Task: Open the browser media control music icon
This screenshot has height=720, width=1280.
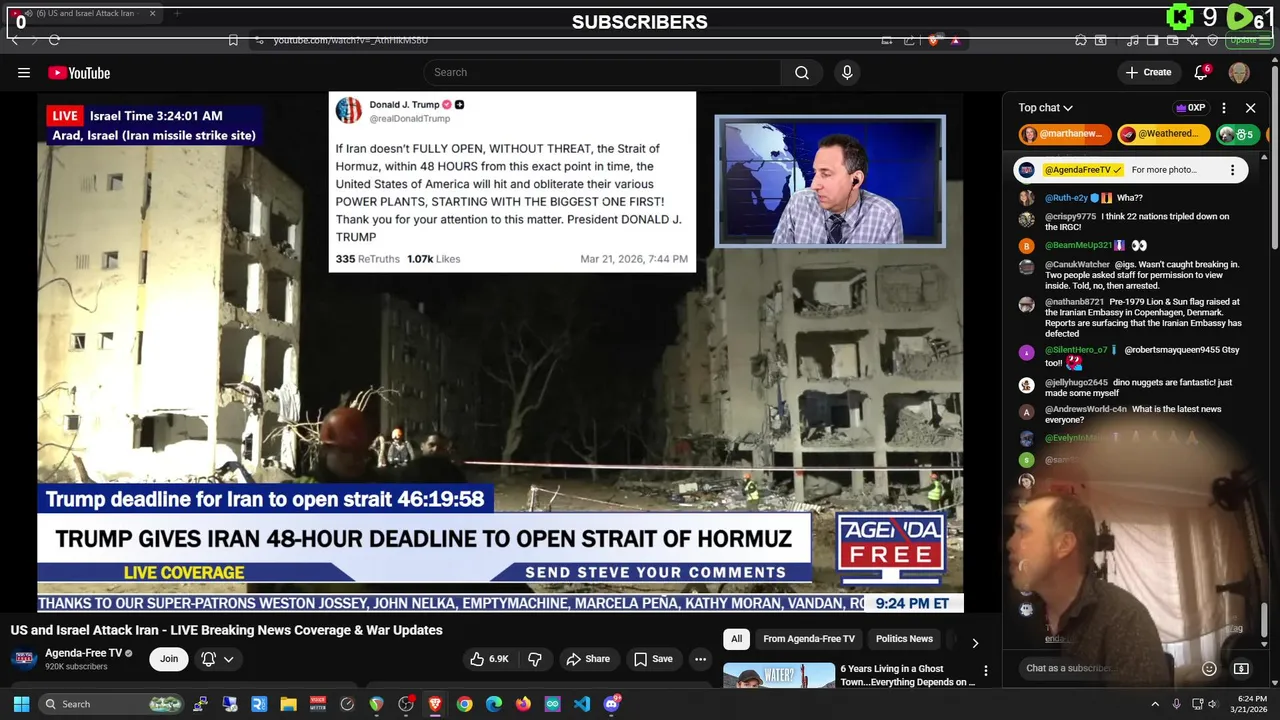Action: [1132, 40]
